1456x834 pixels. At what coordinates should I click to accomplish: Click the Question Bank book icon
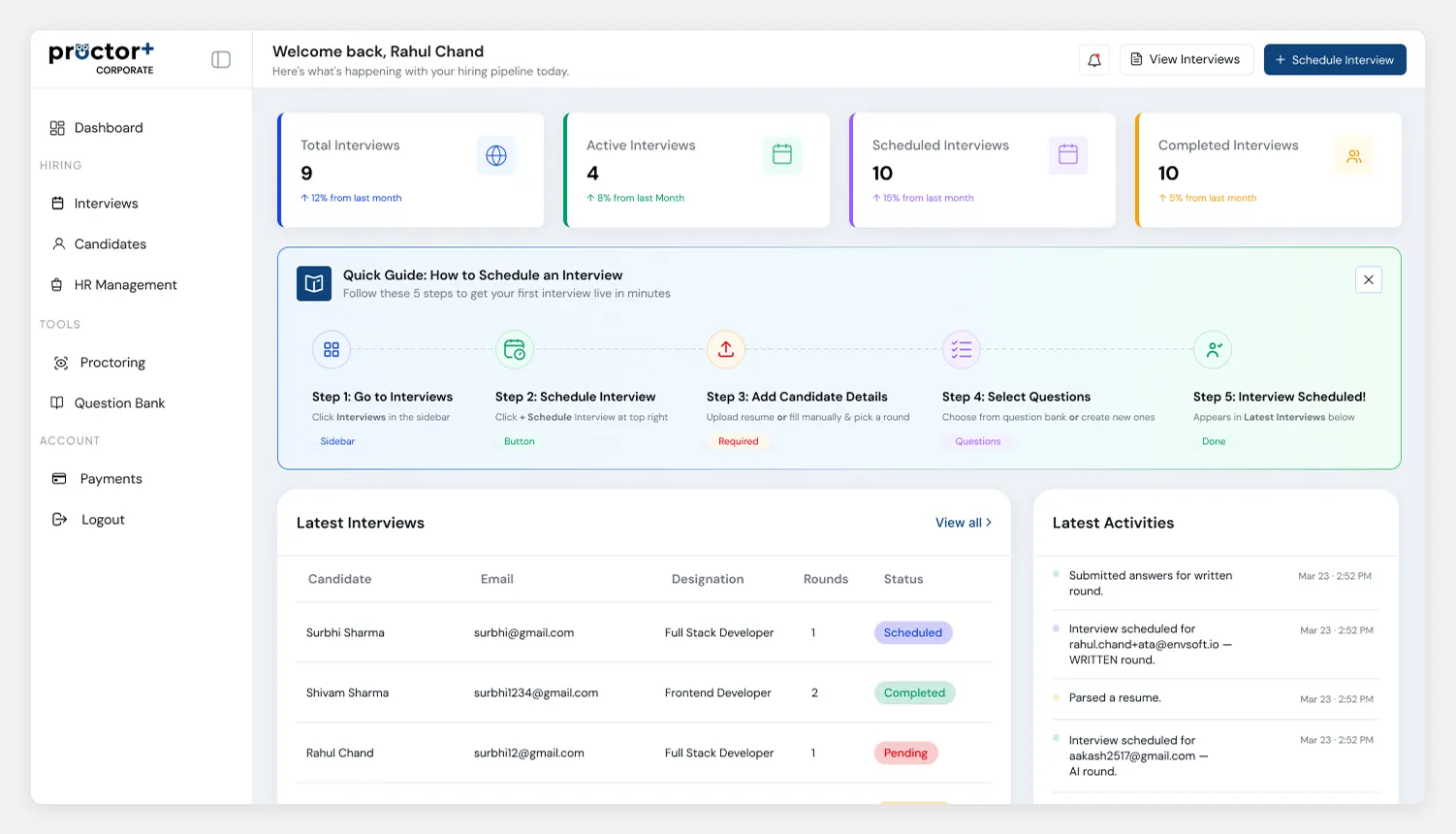point(57,402)
